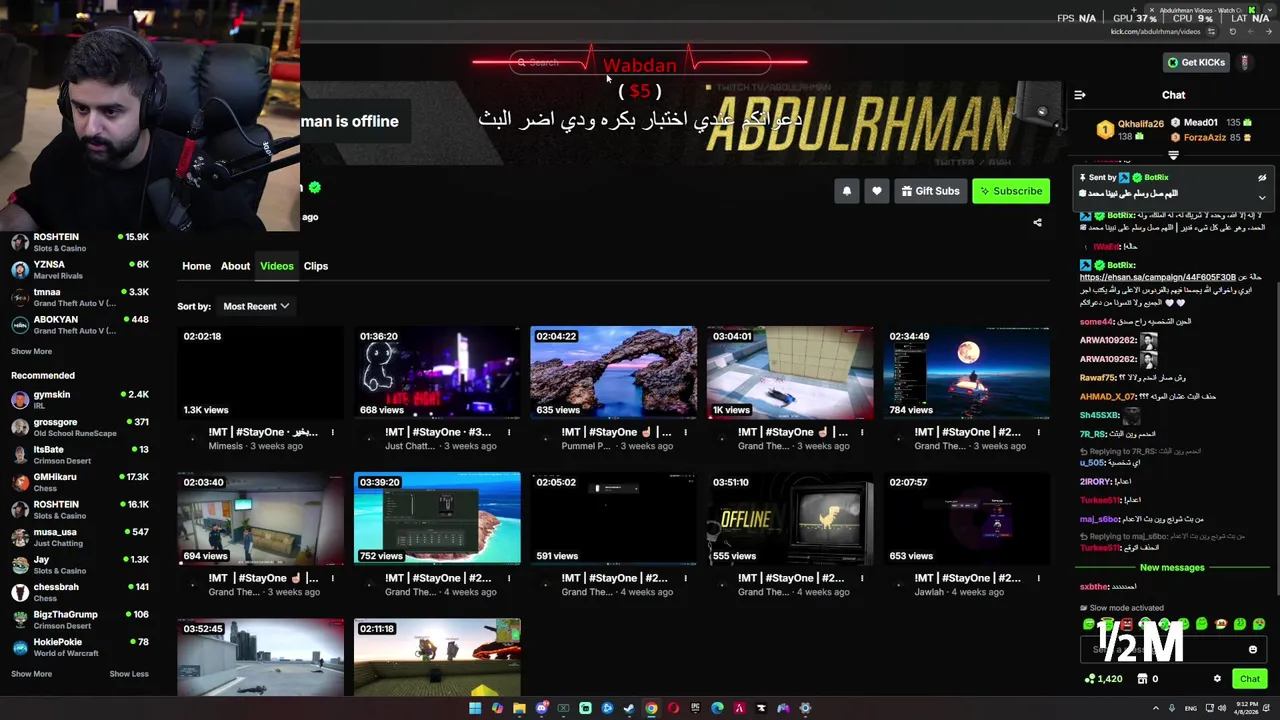This screenshot has height=720, width=1280.
Task: Open File Explorer from taskbar
Action: click(519, 708)
